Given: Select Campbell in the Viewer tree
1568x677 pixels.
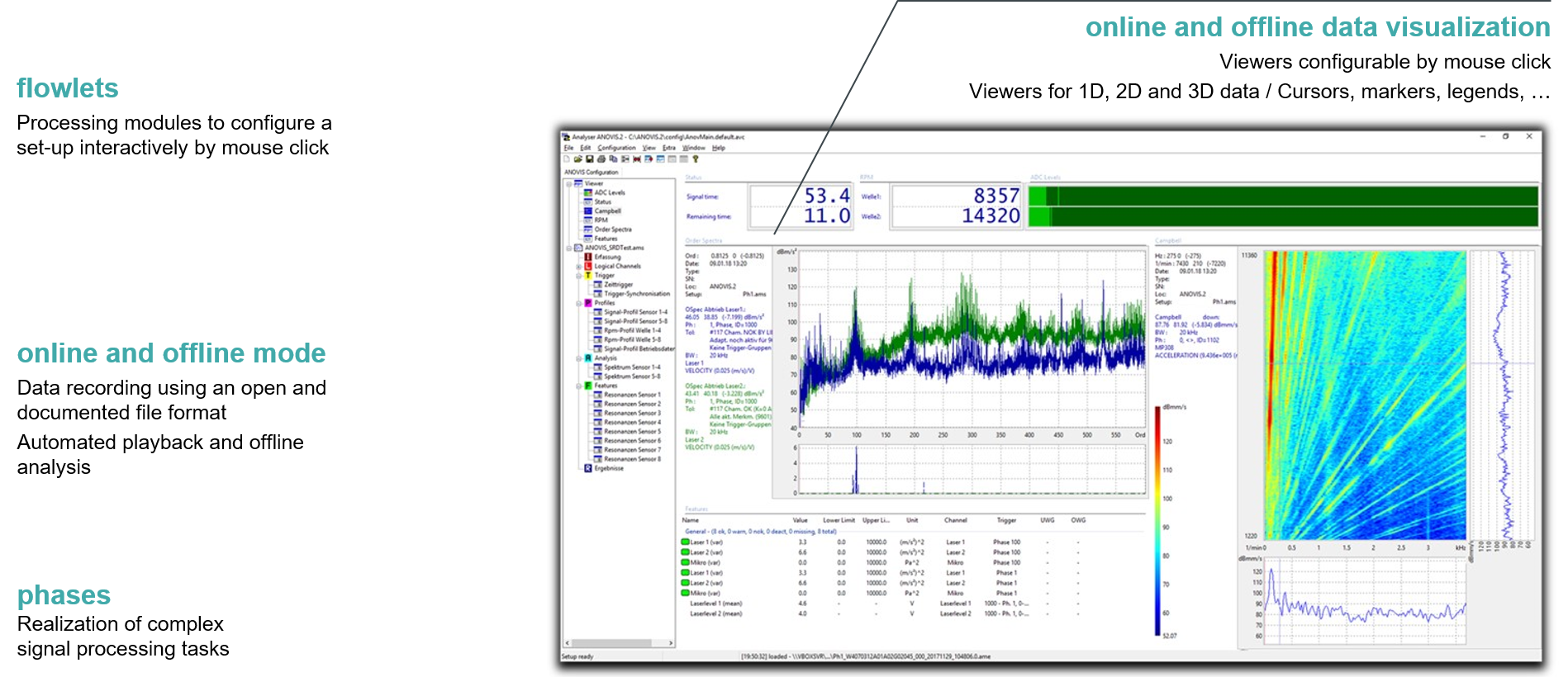Looking at the screenshot, I should [607, 211].
